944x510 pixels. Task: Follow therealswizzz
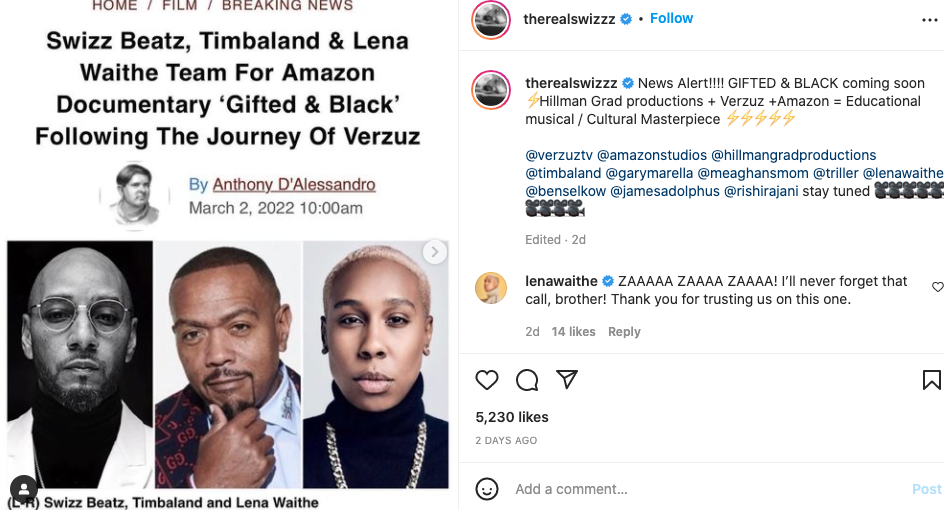(x=671, y=19)
